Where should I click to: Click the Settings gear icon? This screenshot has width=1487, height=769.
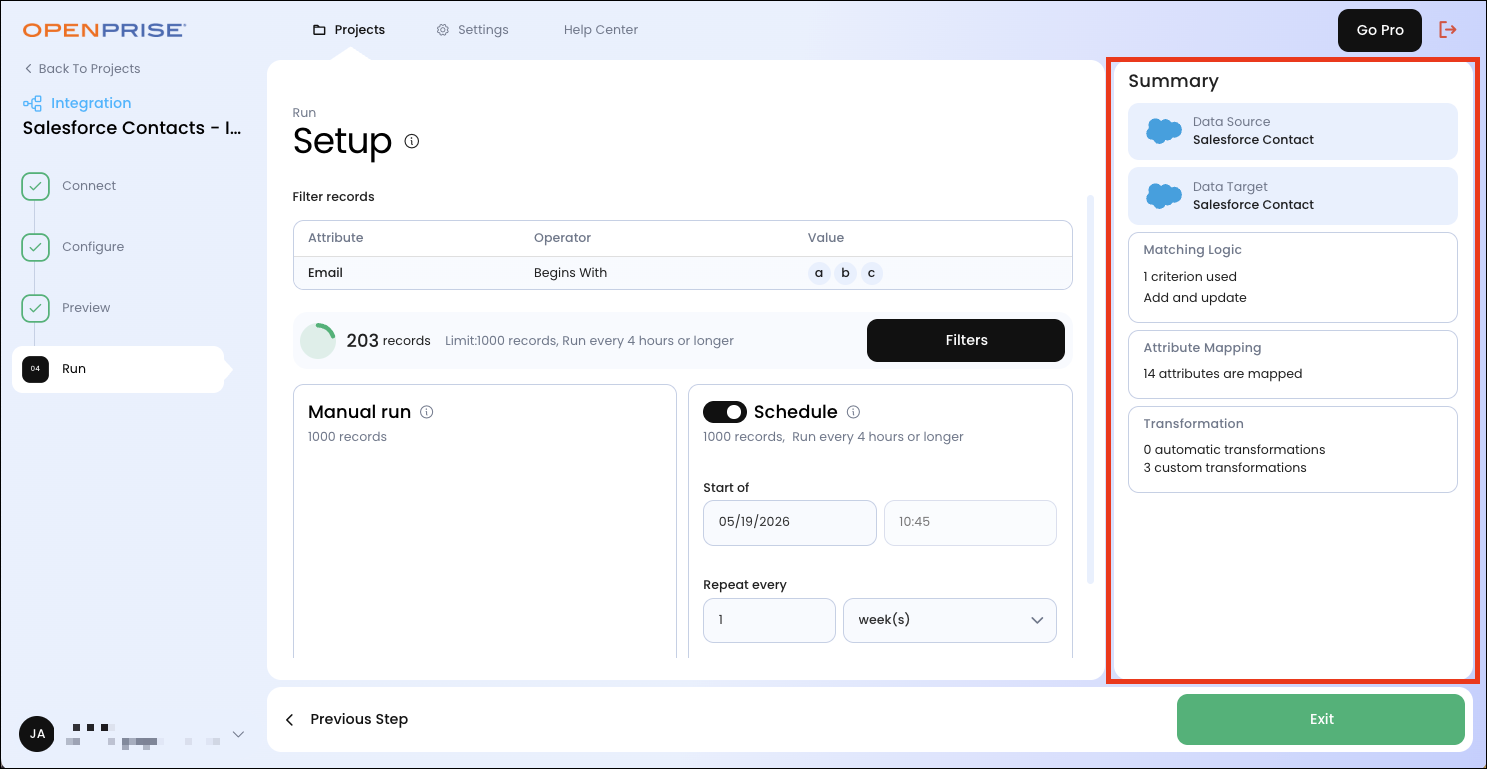[x=443, y=30]
